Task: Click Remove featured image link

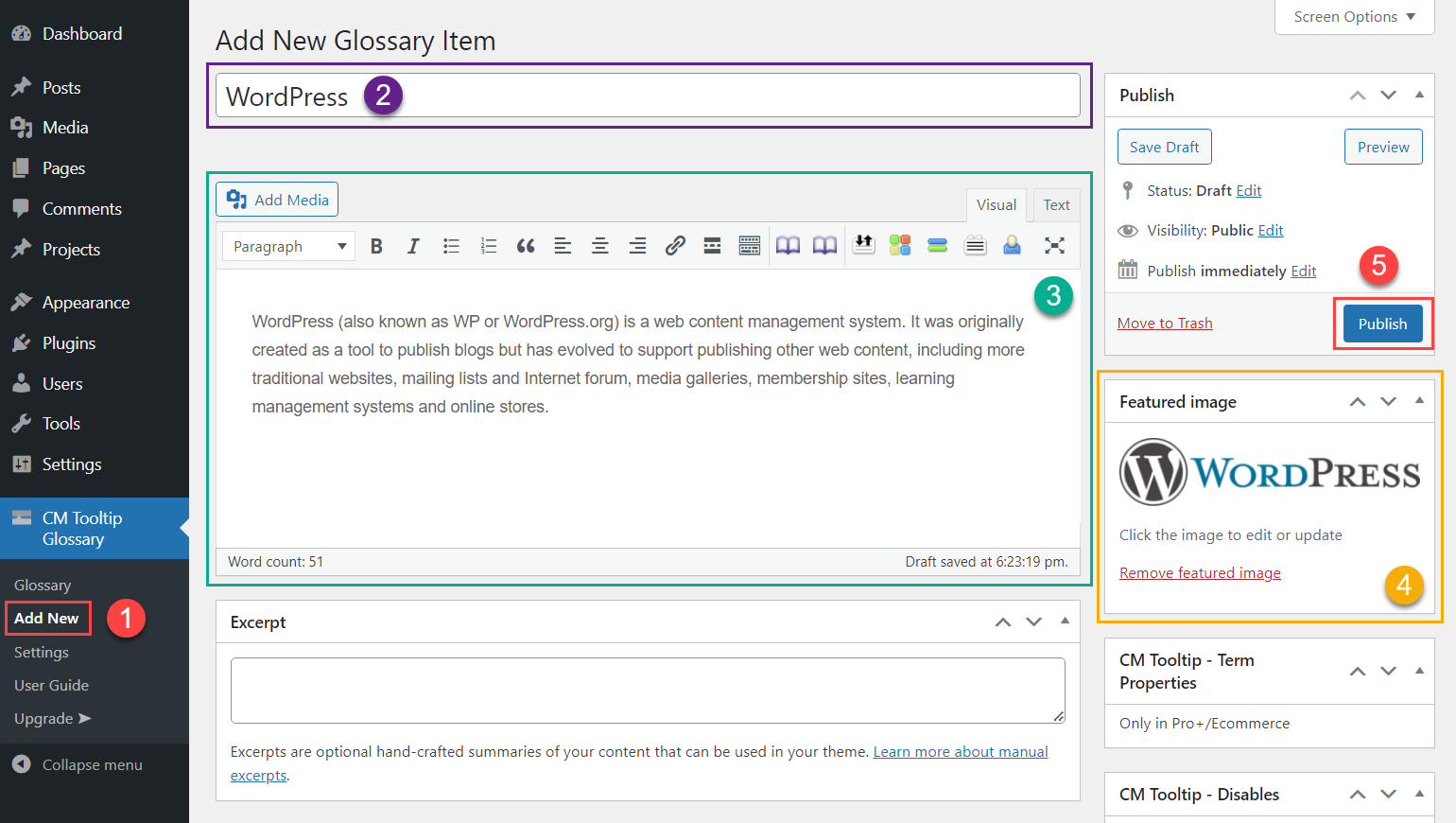Action: 1200,573
